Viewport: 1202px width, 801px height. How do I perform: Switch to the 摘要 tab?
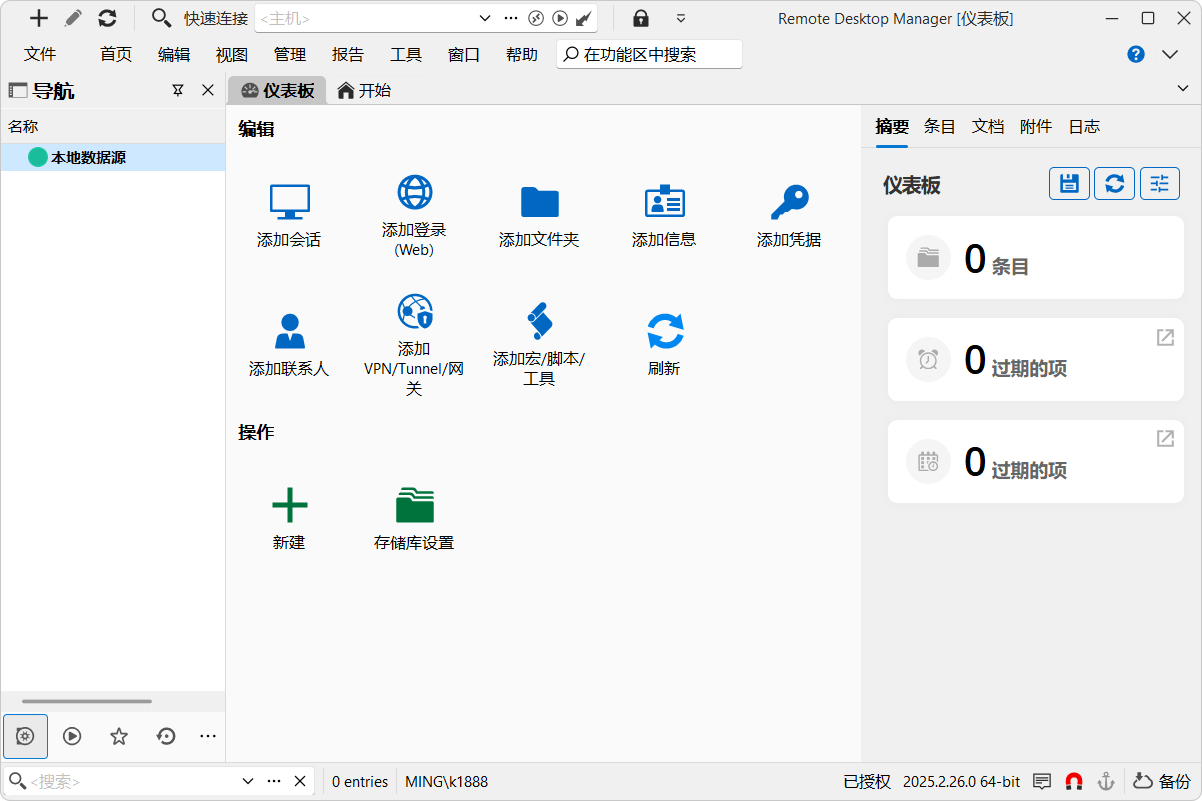(892, 126)
